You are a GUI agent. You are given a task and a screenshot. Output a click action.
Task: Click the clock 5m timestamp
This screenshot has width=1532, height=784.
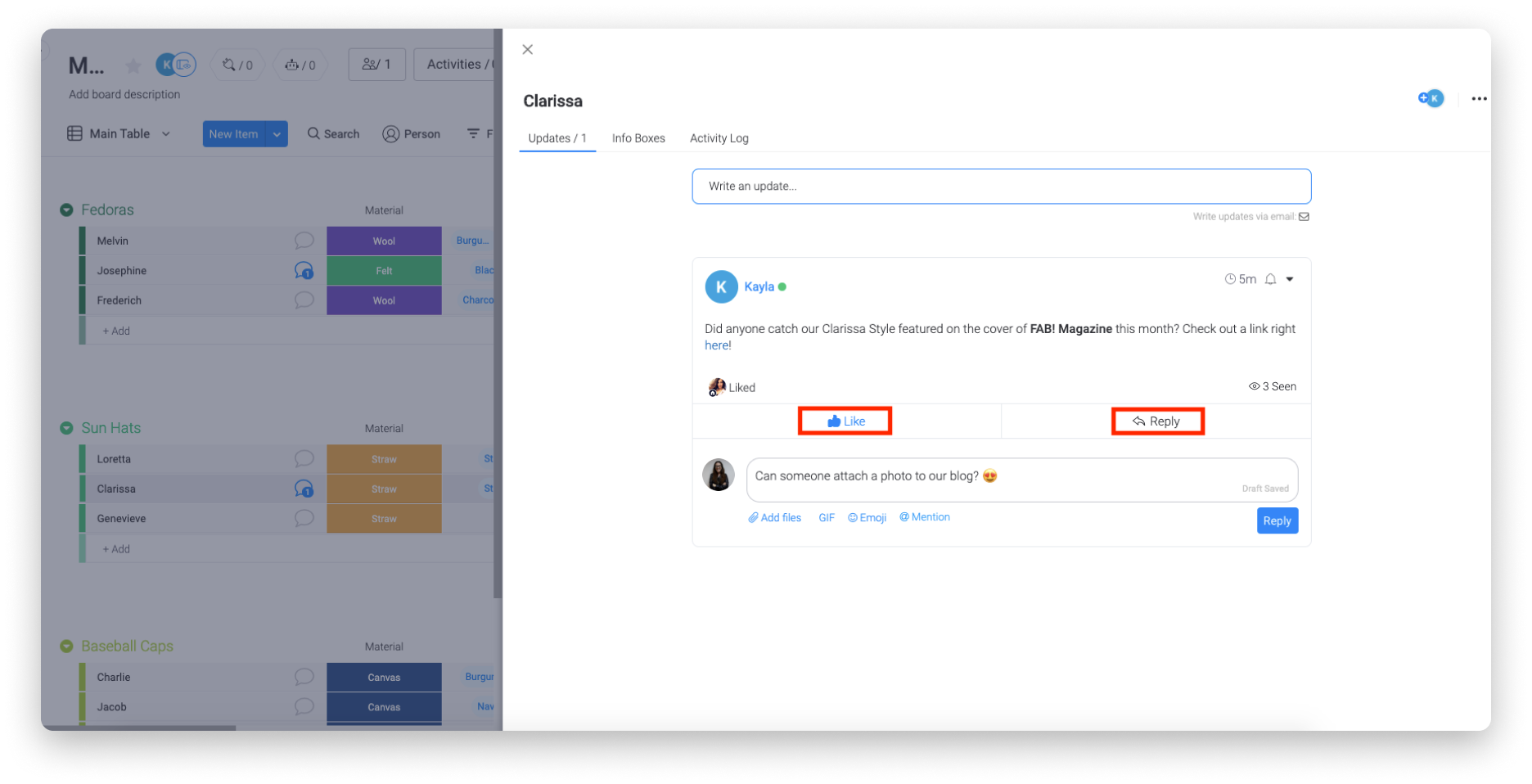pos(1241,279)
